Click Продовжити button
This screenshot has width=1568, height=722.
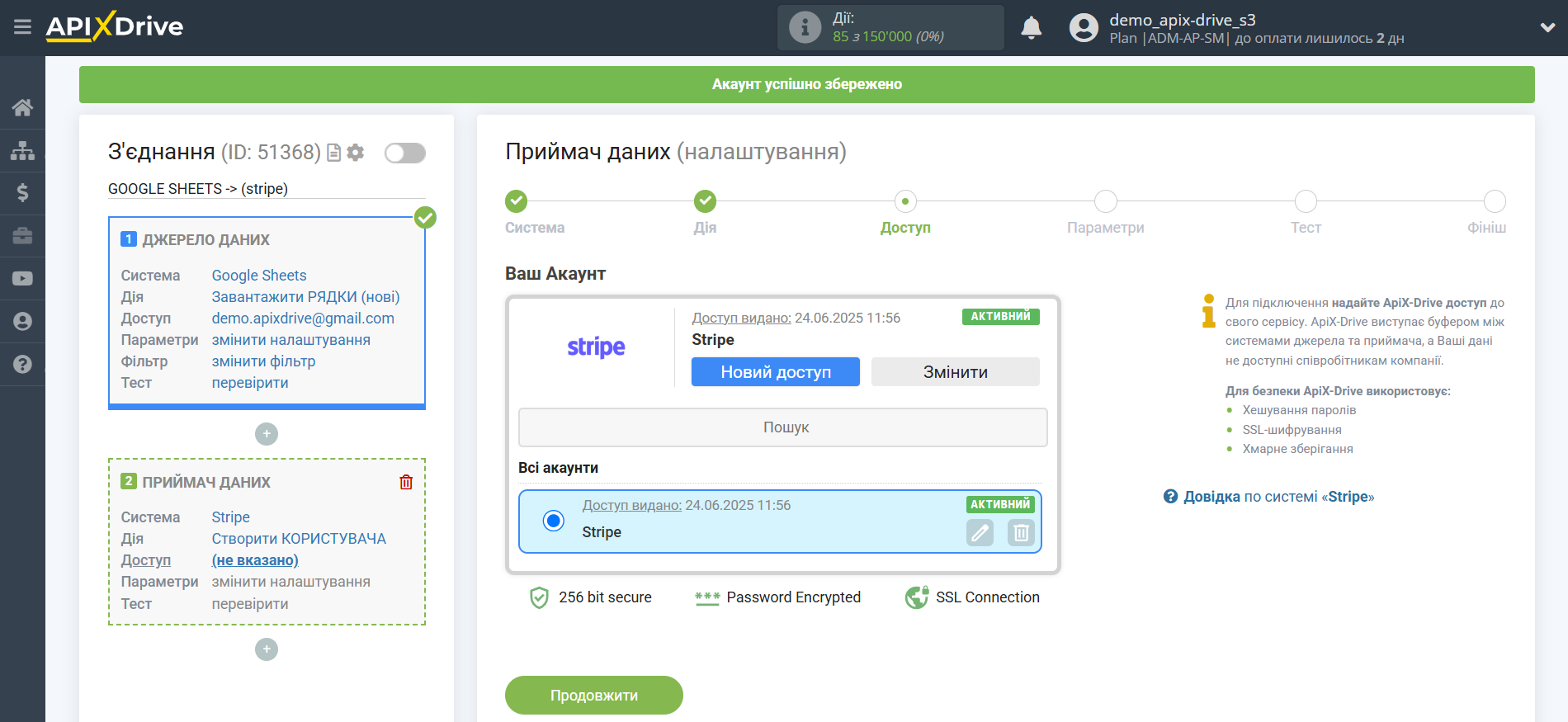point(594,696)
